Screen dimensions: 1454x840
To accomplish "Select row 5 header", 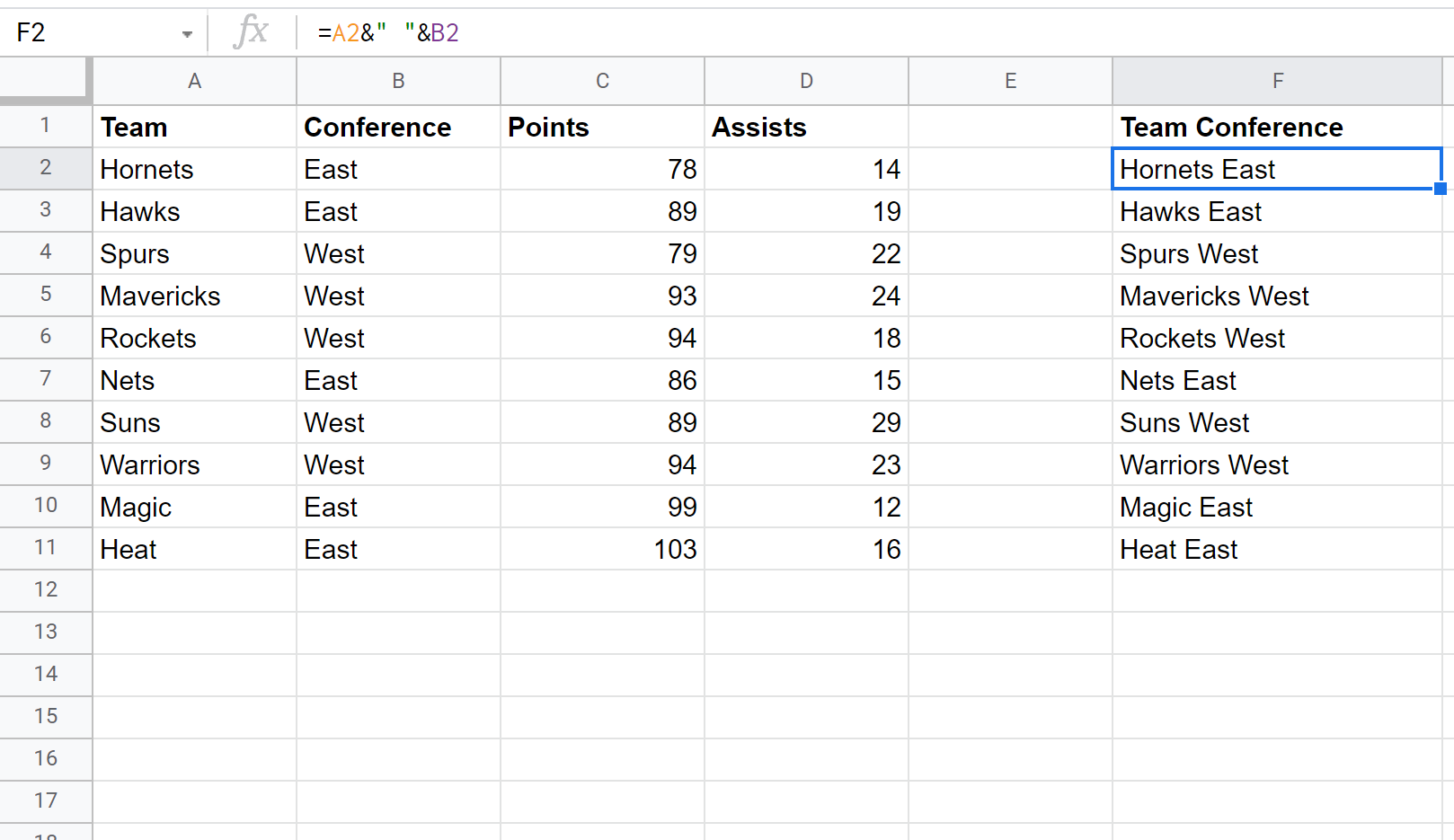I will point(46,295).
